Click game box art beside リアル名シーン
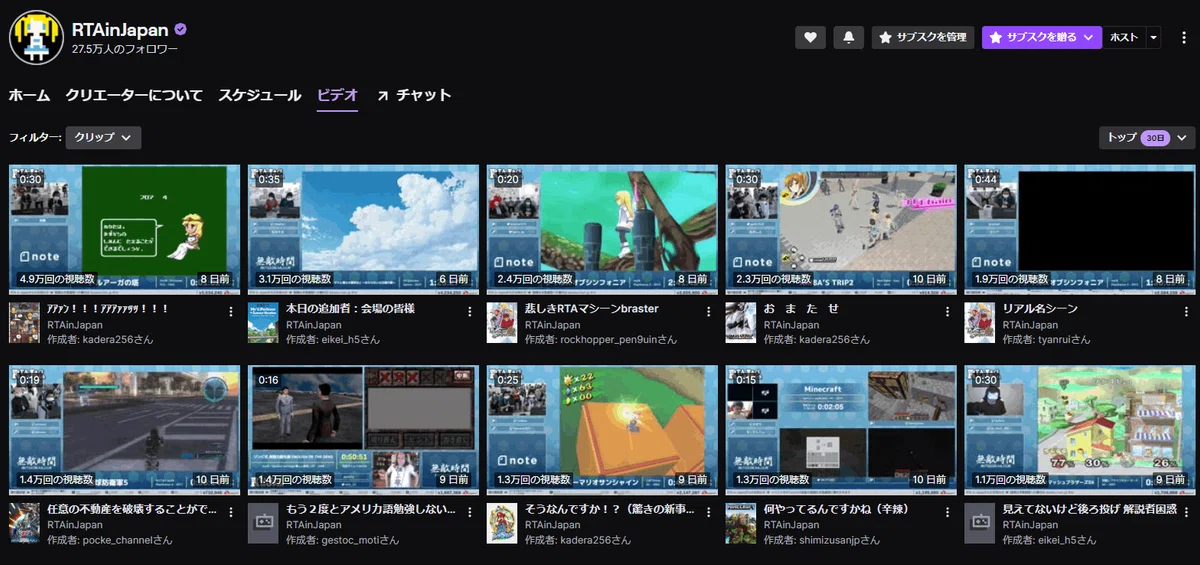 (980, 323)
